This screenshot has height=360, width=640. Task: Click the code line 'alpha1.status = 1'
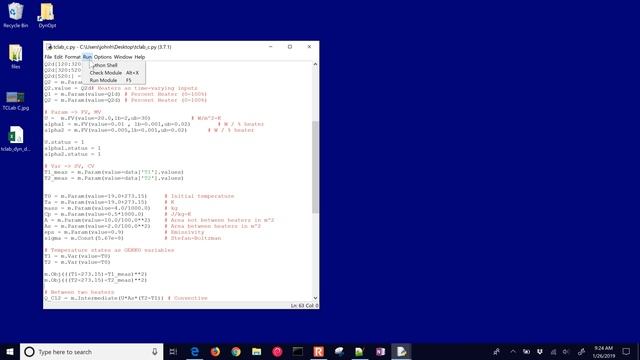[x=72, y=148]
